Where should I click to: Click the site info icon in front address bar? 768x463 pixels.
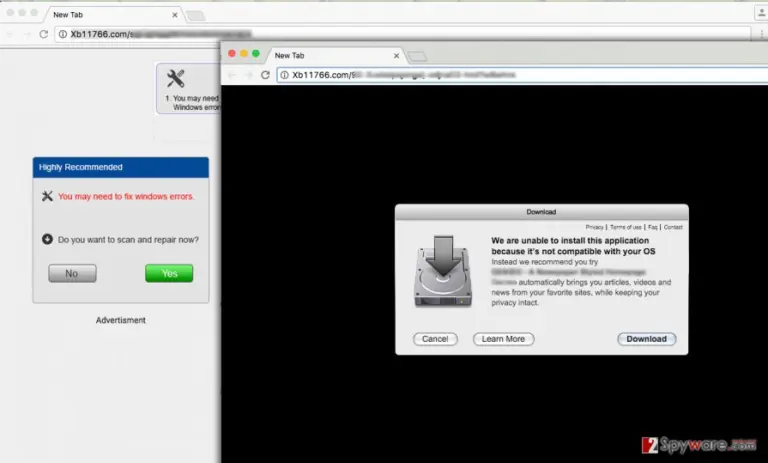pos(285,75)
